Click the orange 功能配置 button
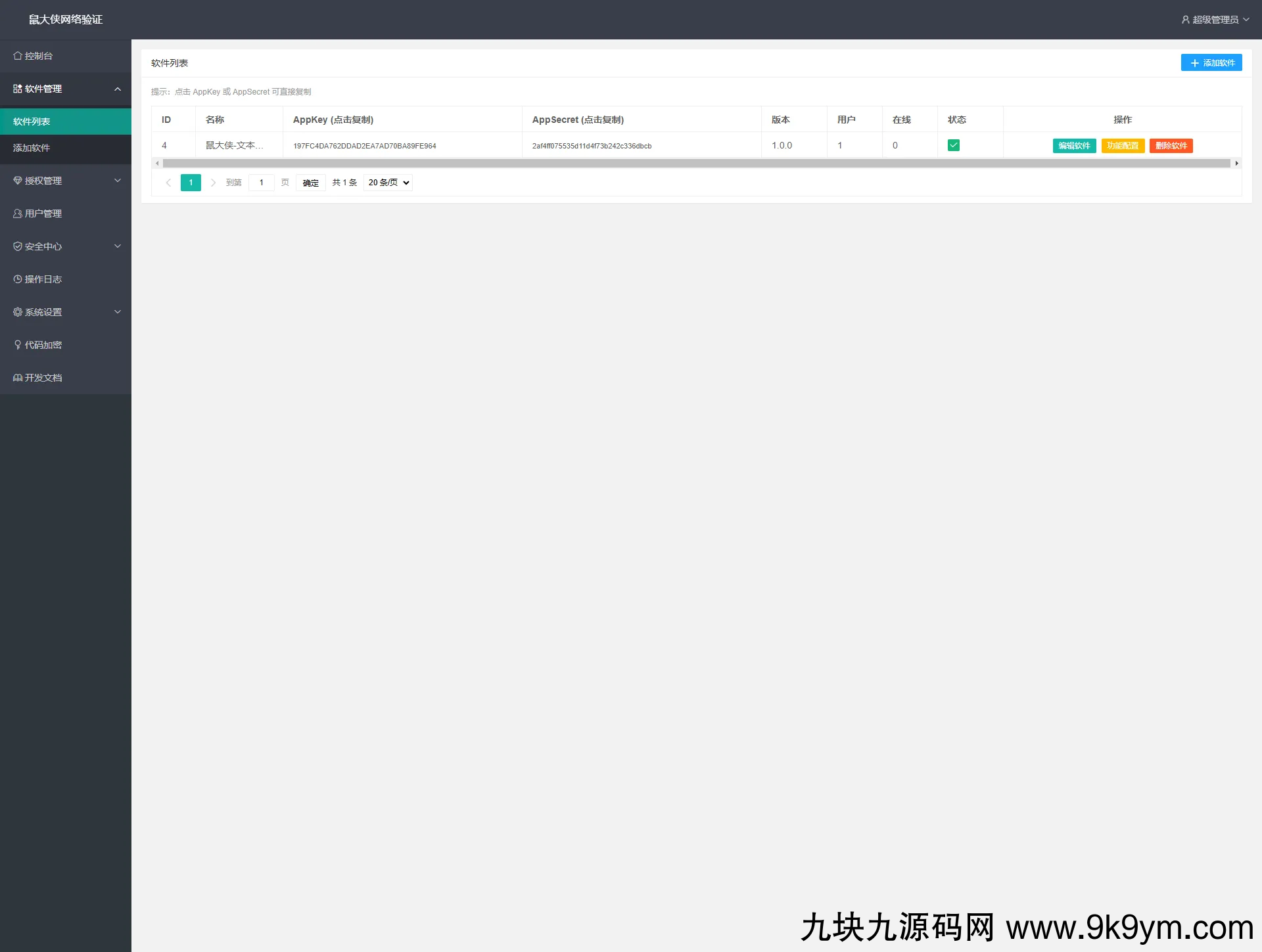Image resolution: width=1262 pixels, height=952 pixels. tap(1123, 146)
